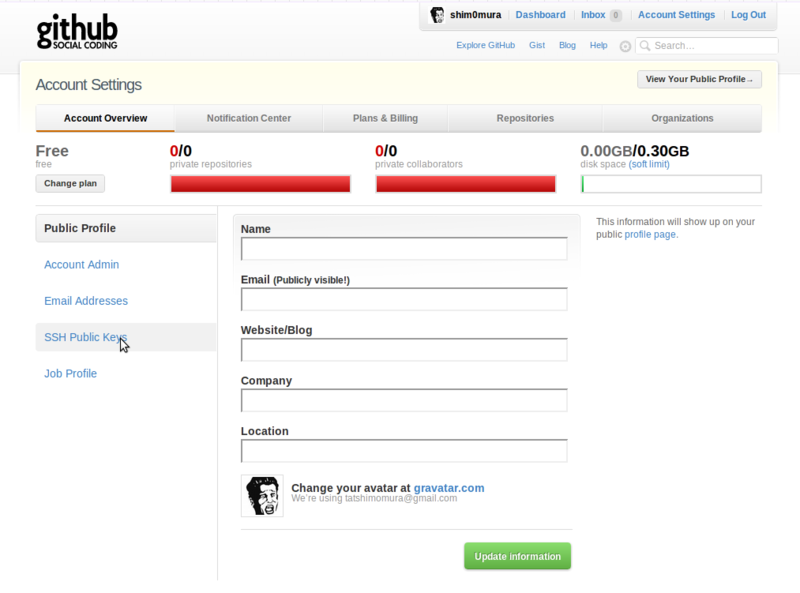This screenshot has width=800, height=593.
Task: Open the Help link
Action: 598,45
